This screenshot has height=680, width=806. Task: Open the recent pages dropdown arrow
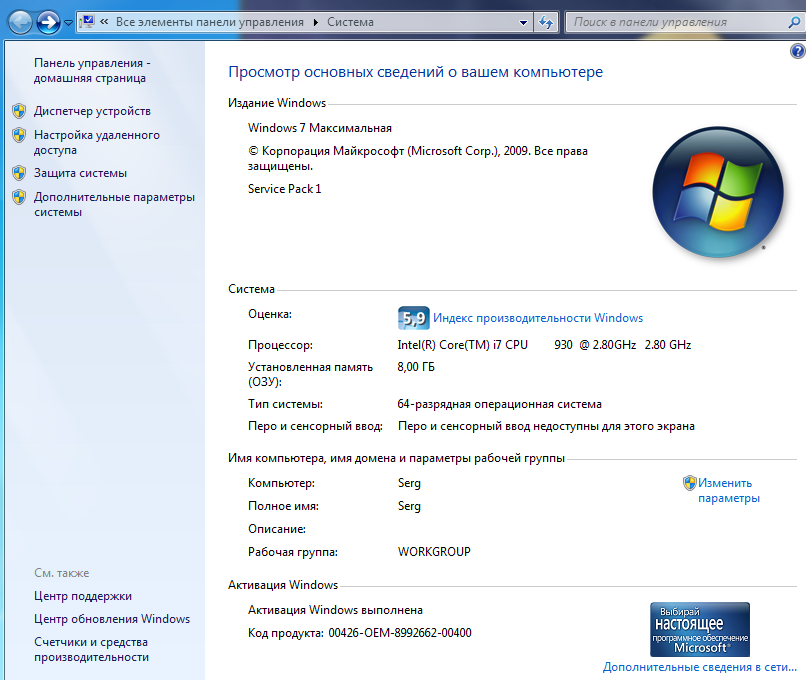[x=68, y=23]
